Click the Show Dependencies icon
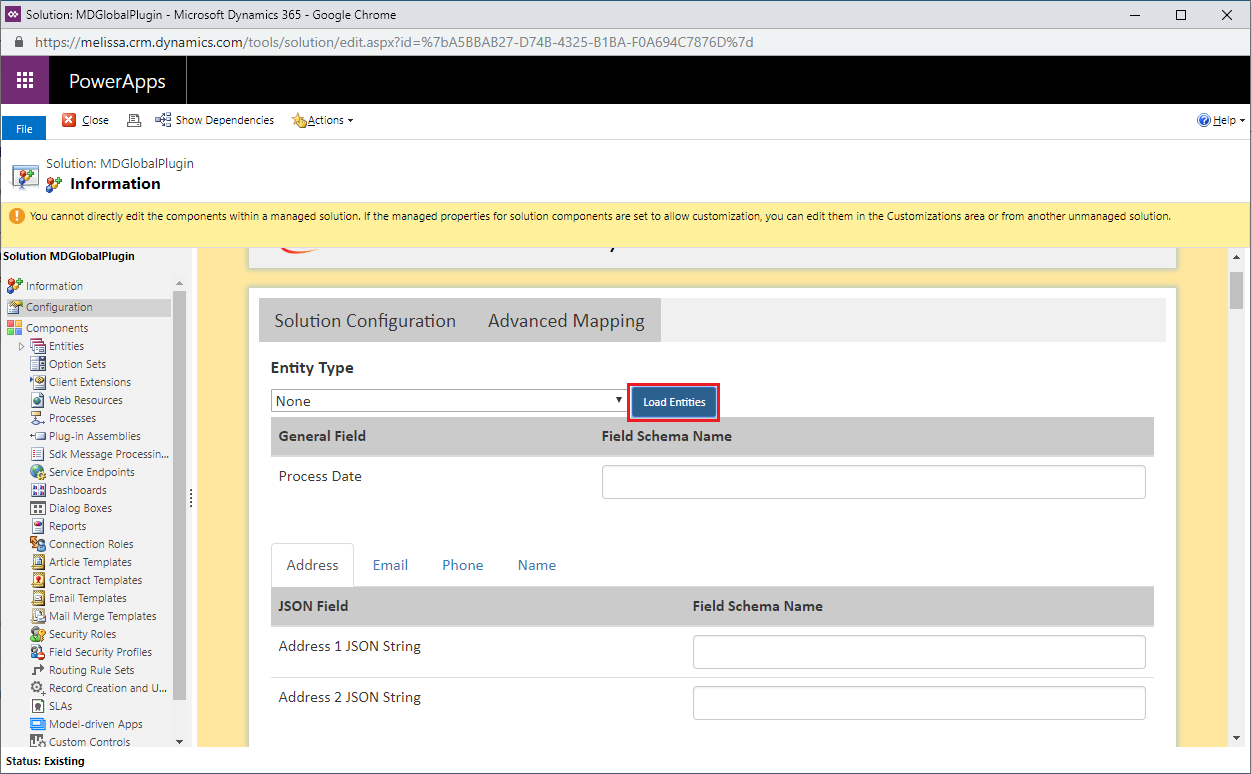The height and width of the screenshot is (774, 1252). [163, 120]
